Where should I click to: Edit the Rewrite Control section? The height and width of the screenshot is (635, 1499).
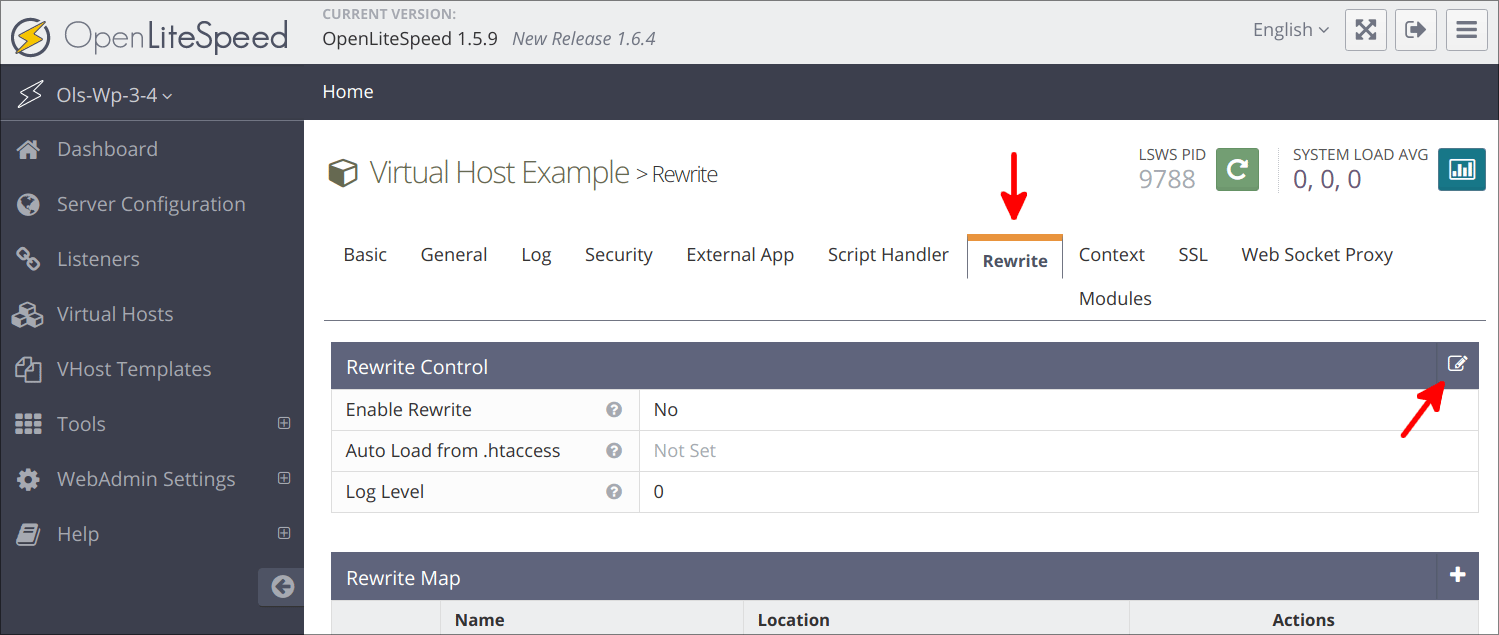(x=1457, y=364)
